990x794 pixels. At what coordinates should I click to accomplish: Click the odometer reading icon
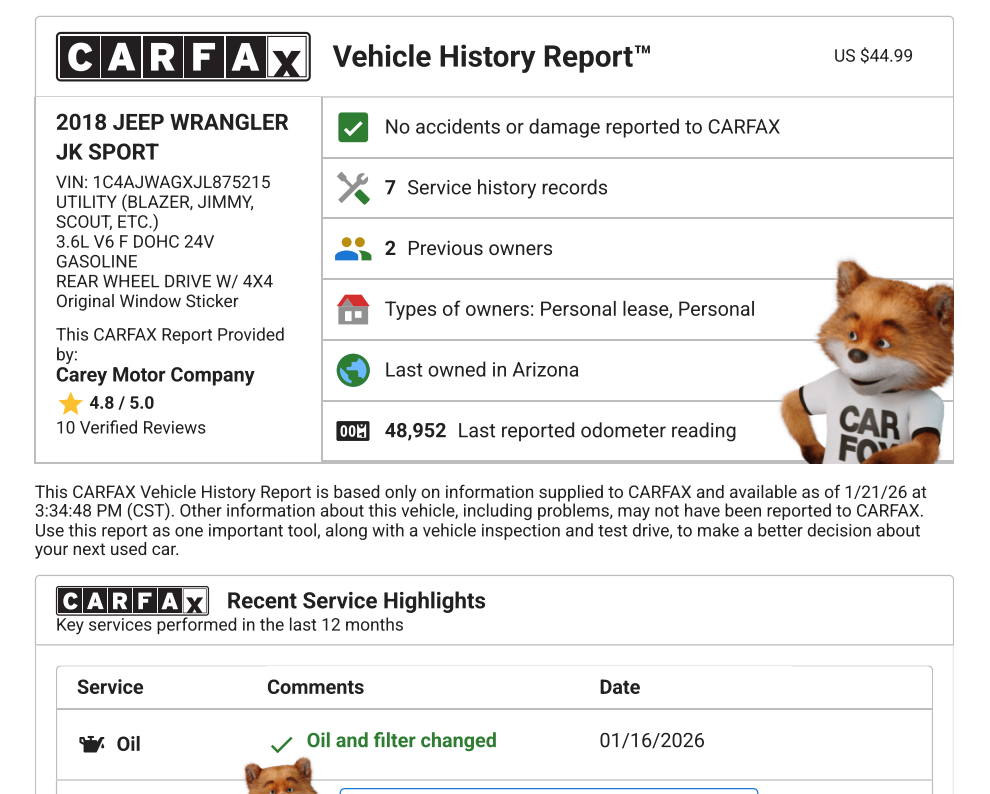coord(353,432)
